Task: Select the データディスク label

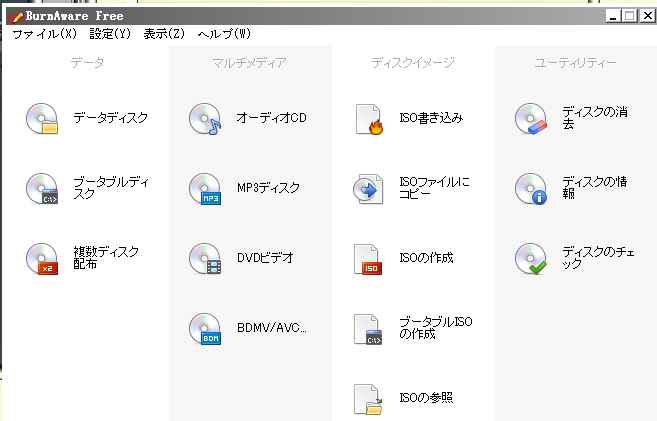Action: [x=111, y=118]
